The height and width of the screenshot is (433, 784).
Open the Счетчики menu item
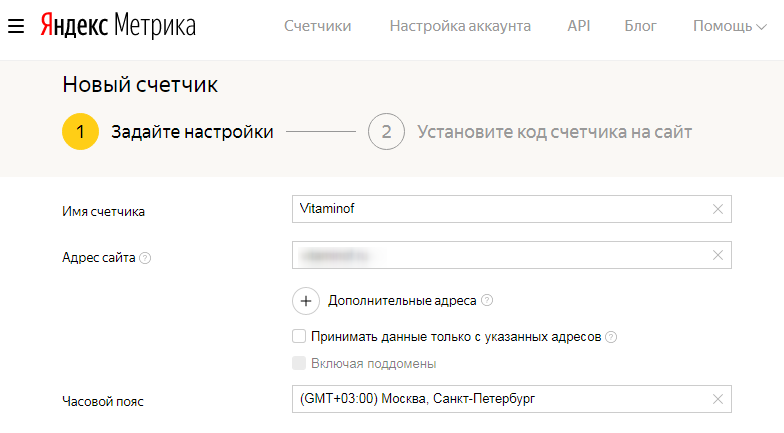pyautogui.click(x=317, y=26)
